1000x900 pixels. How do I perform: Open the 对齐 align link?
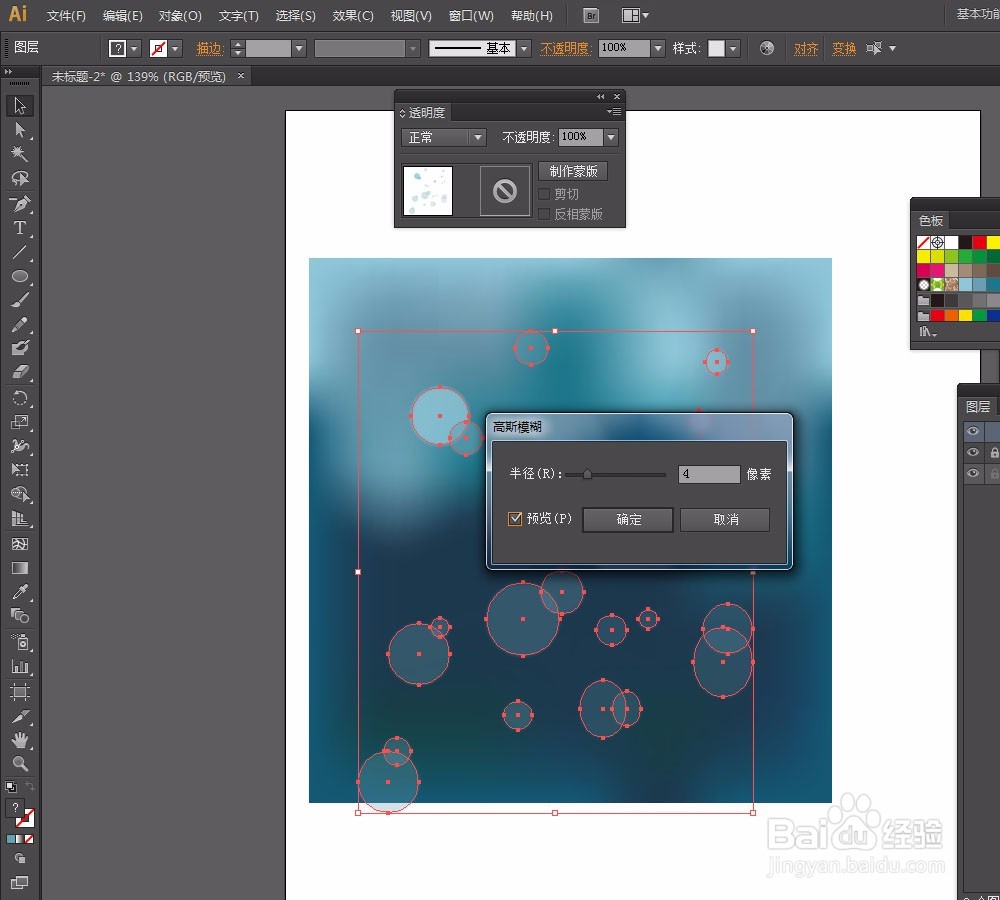(x=805, y=48)
